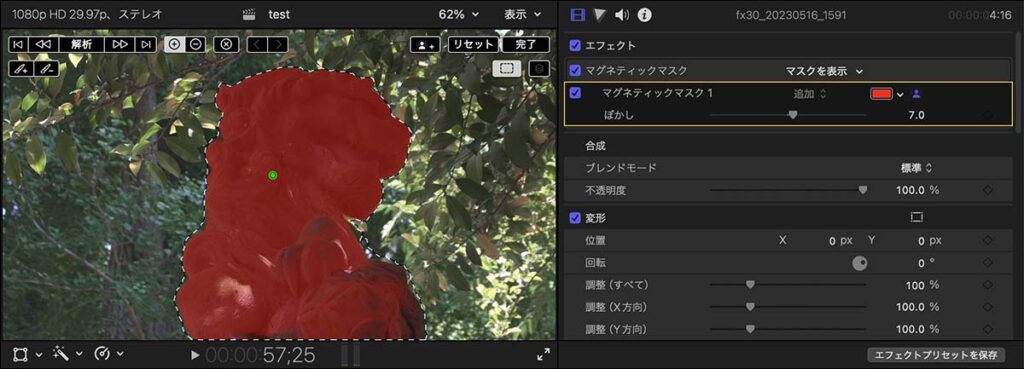Click the analyze forward double-arrow button

click(120, 44)
